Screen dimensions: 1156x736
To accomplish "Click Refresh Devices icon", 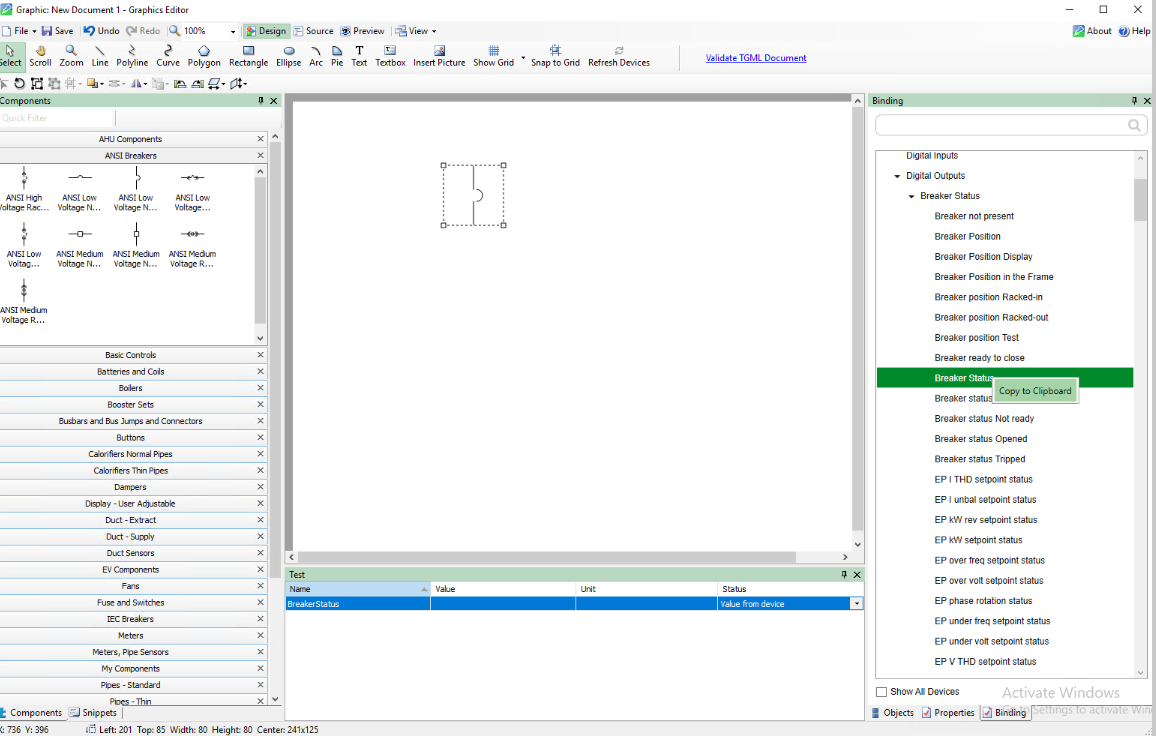I will (619, 55).
